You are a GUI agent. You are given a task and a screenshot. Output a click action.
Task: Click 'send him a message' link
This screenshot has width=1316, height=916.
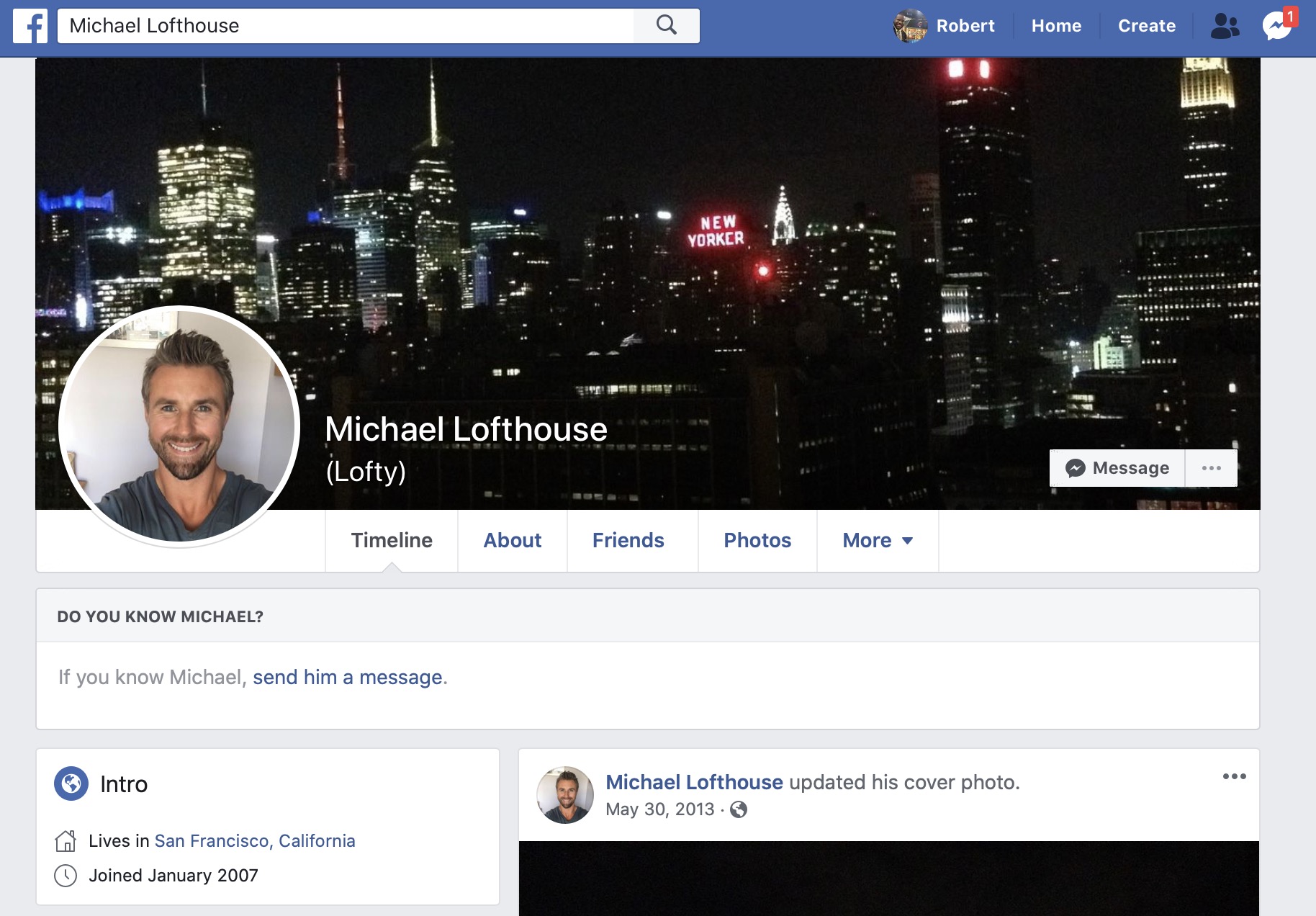(x=348, y=678)
